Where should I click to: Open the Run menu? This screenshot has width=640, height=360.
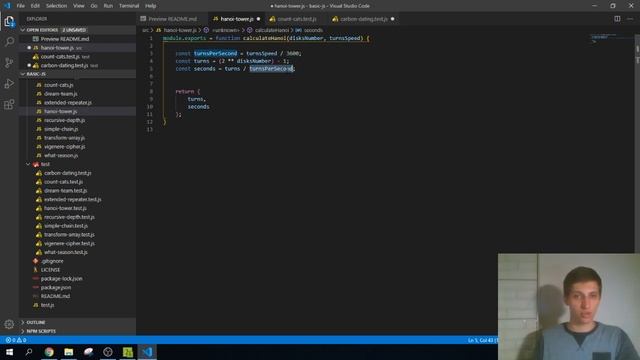108,6
